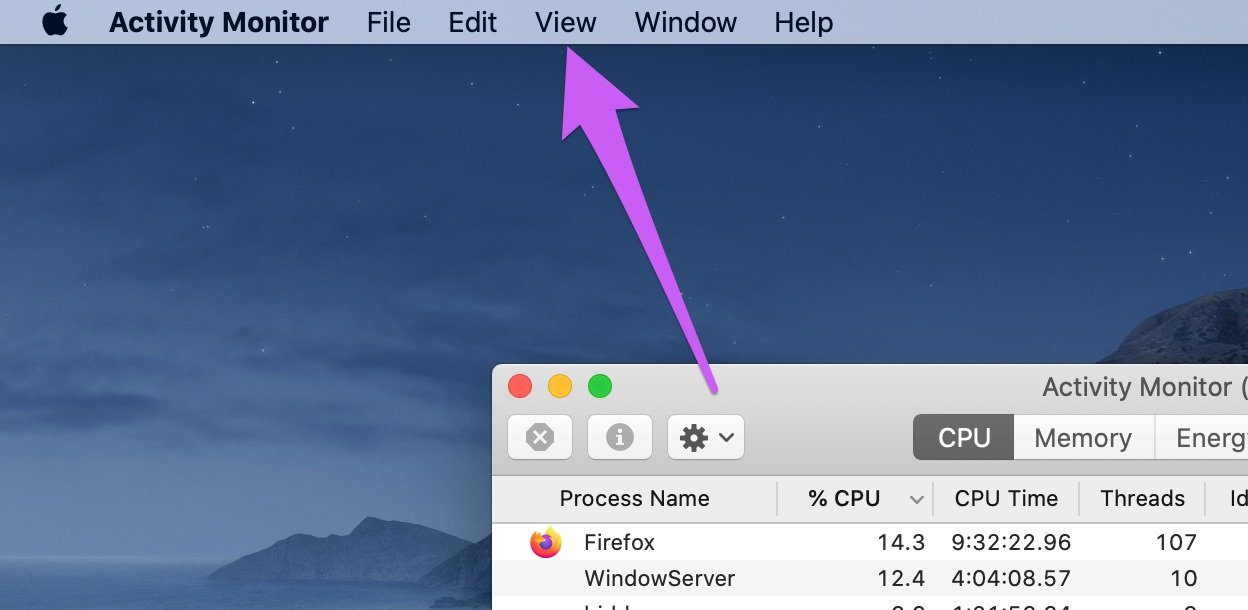Open the File menu

(389, 22)
